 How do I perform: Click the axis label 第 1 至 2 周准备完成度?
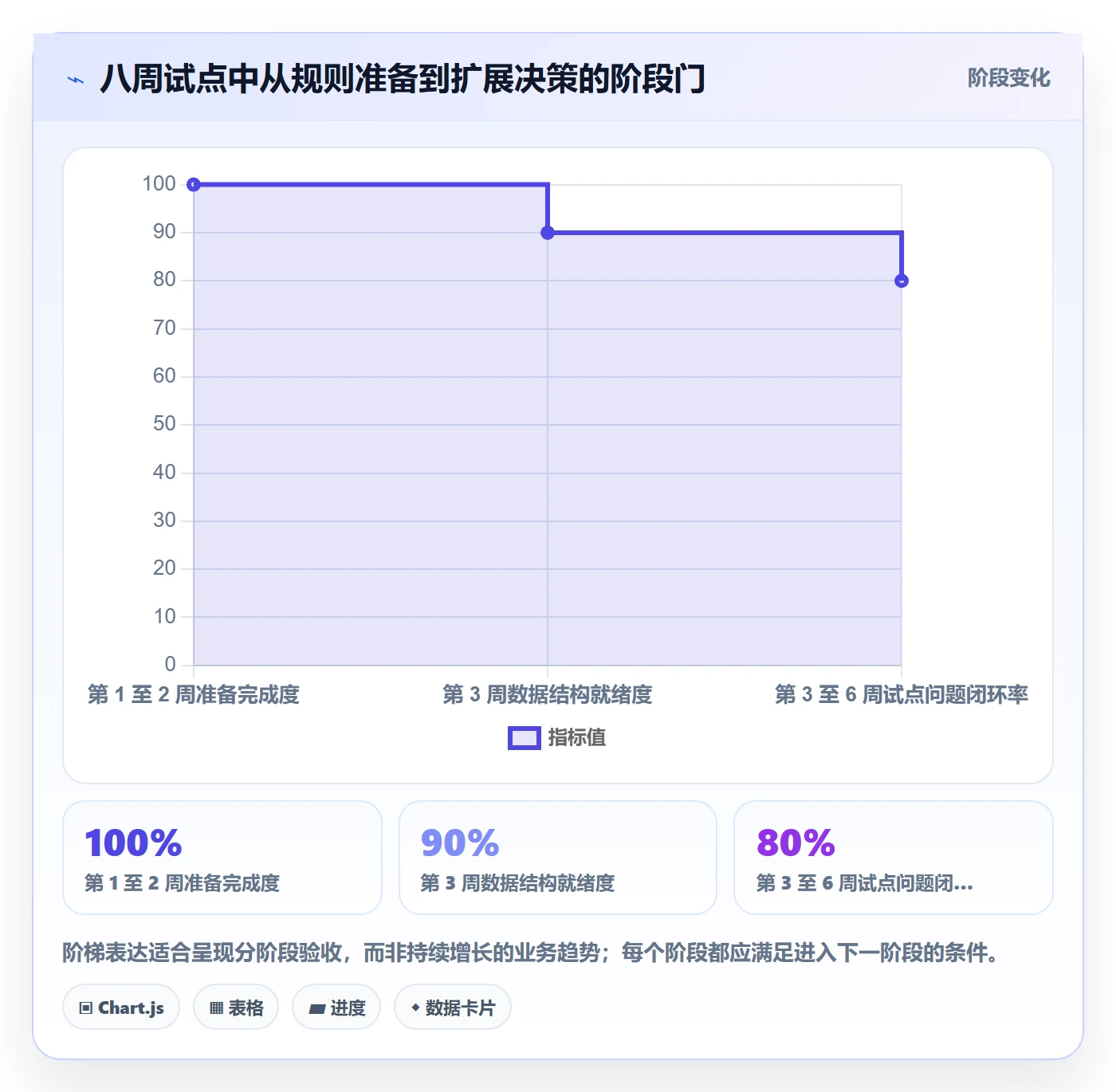[x=194, y=695]
